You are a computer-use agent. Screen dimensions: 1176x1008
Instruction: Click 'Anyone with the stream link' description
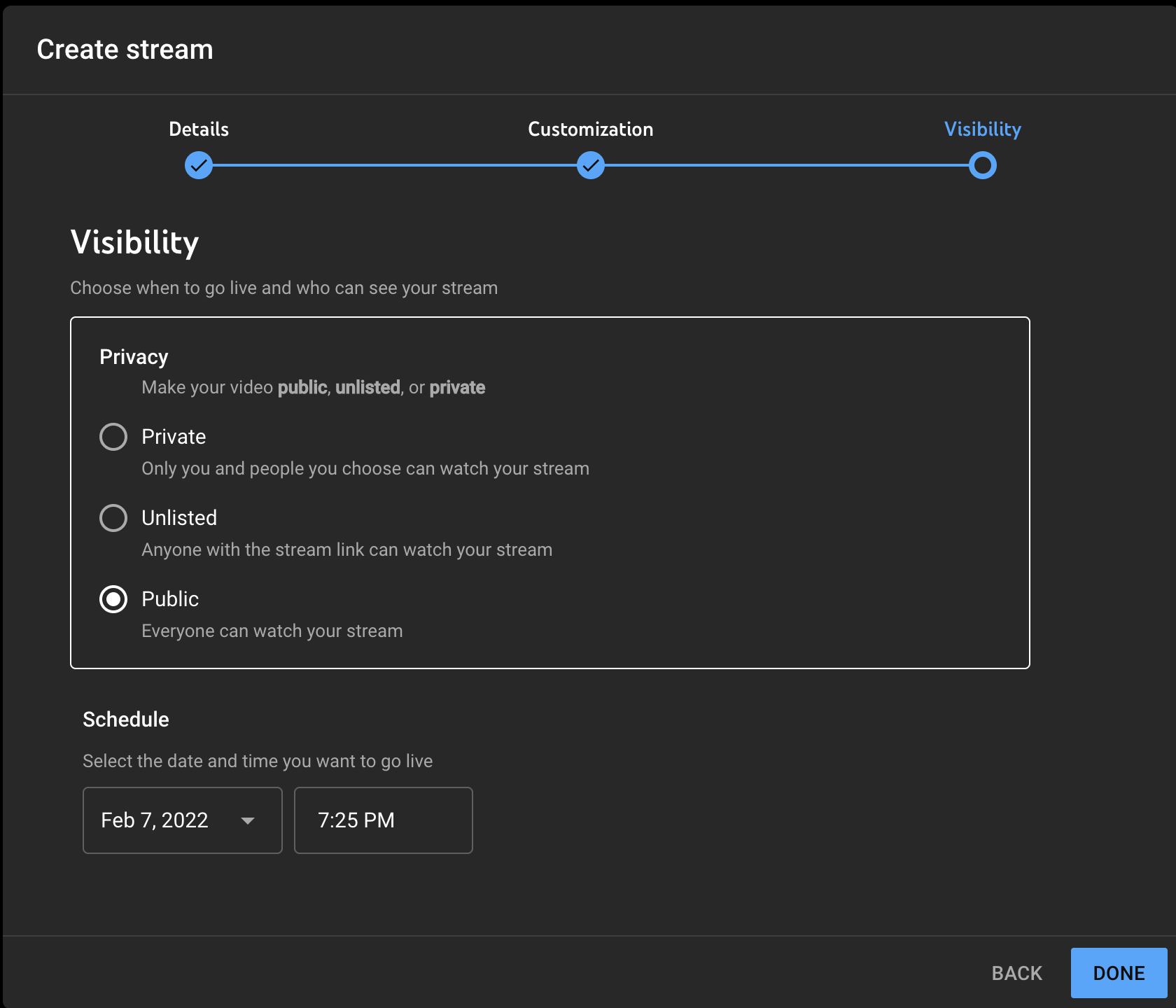tap(347, 549)
